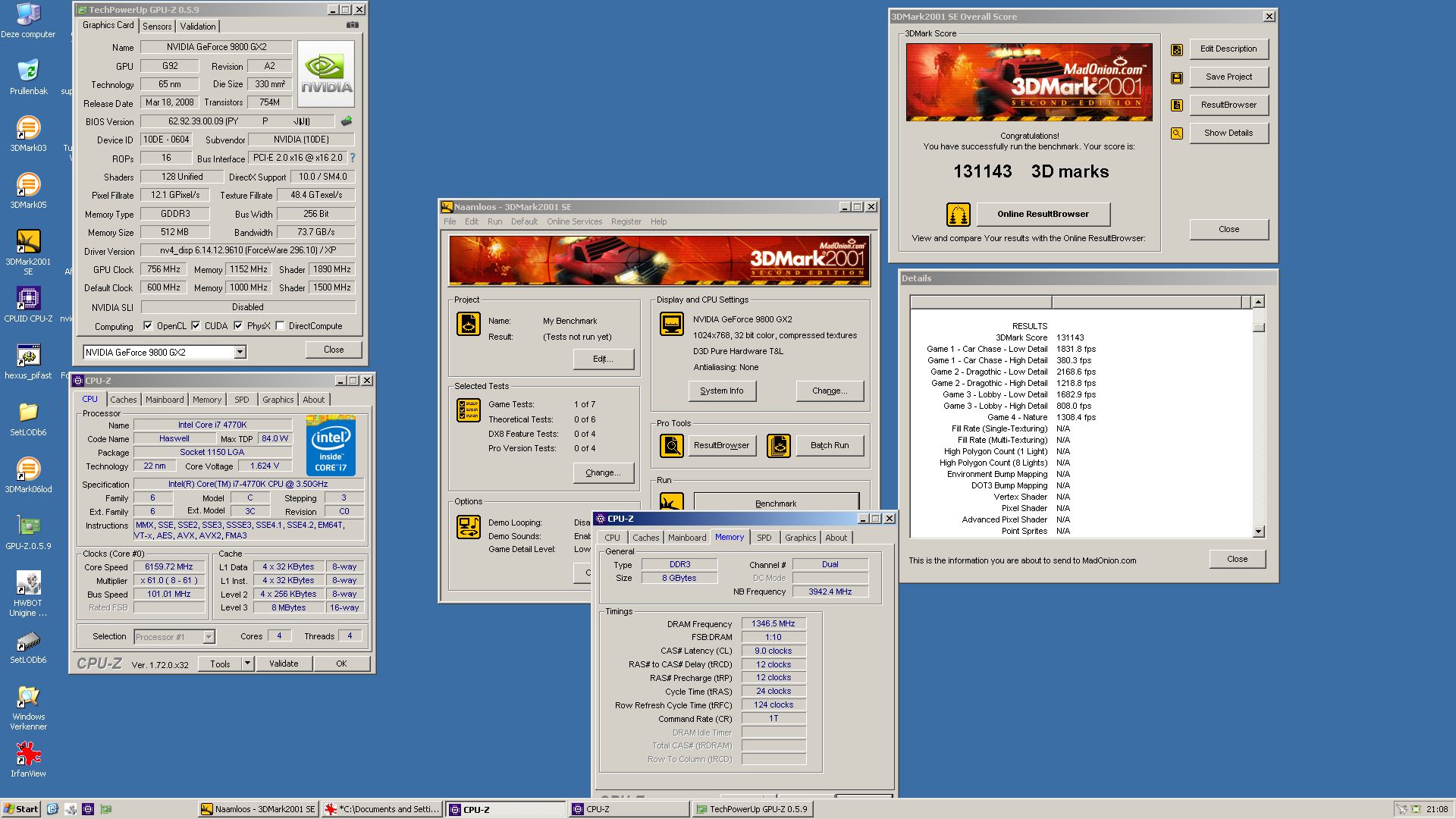Click the GPU-Z Close button

click(334, 350)
